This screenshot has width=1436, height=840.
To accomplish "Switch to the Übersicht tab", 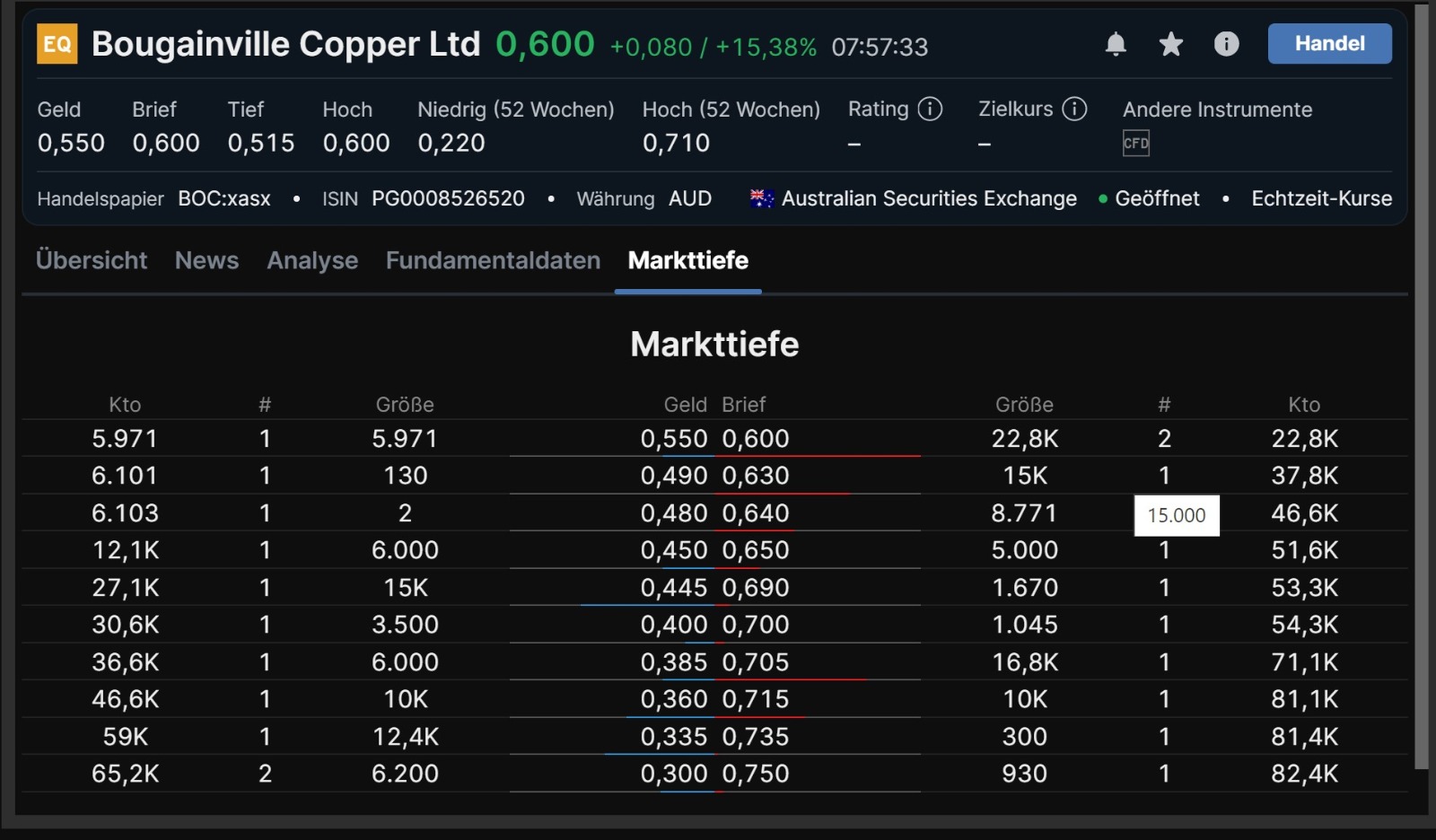I will (91, 261).
